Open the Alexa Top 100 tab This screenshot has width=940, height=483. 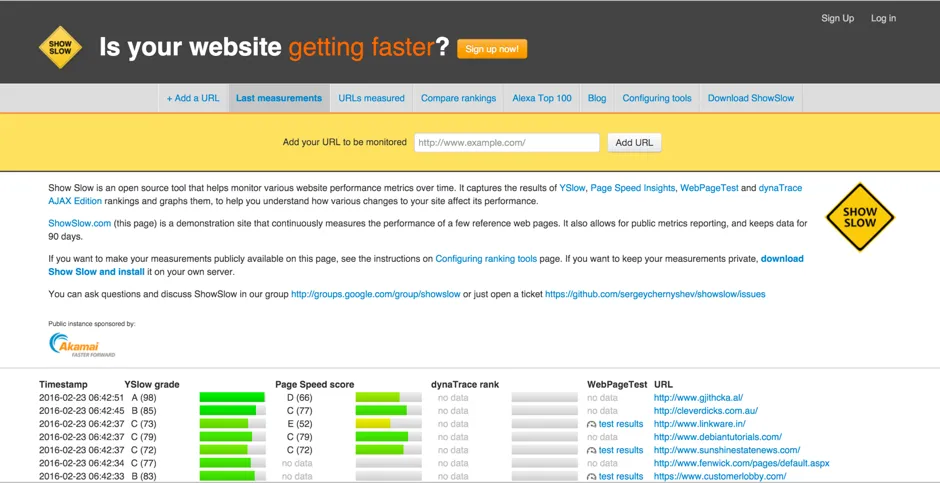point(542,98)
